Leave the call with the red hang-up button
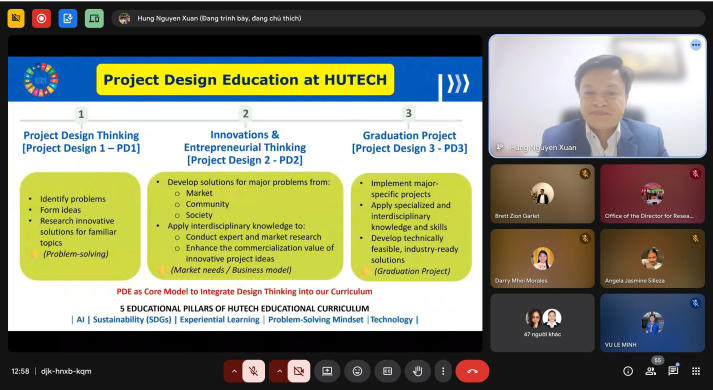Viewport: 713px width, 390px height. [x=472, y=371]
